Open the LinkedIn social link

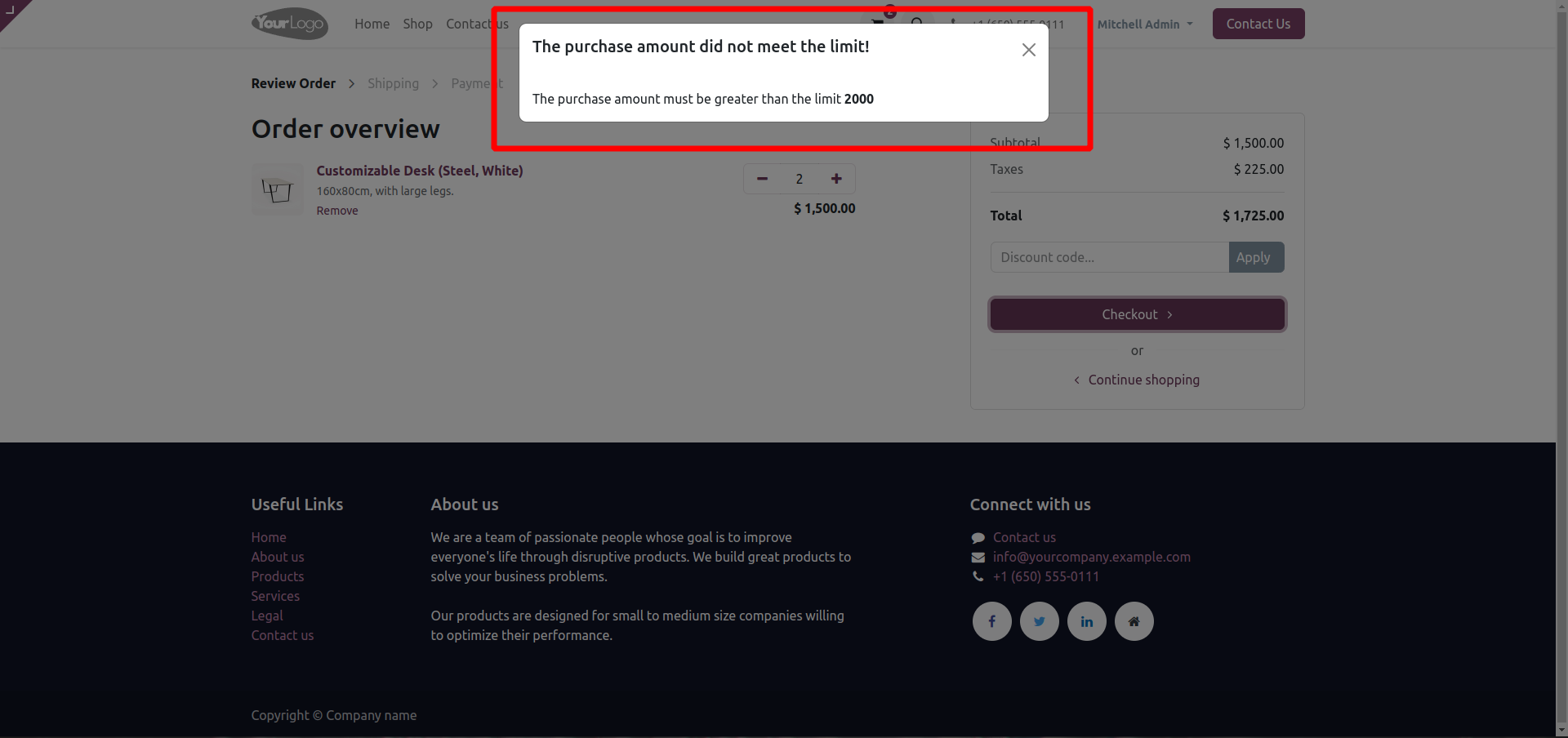(x=1086, y=621)
